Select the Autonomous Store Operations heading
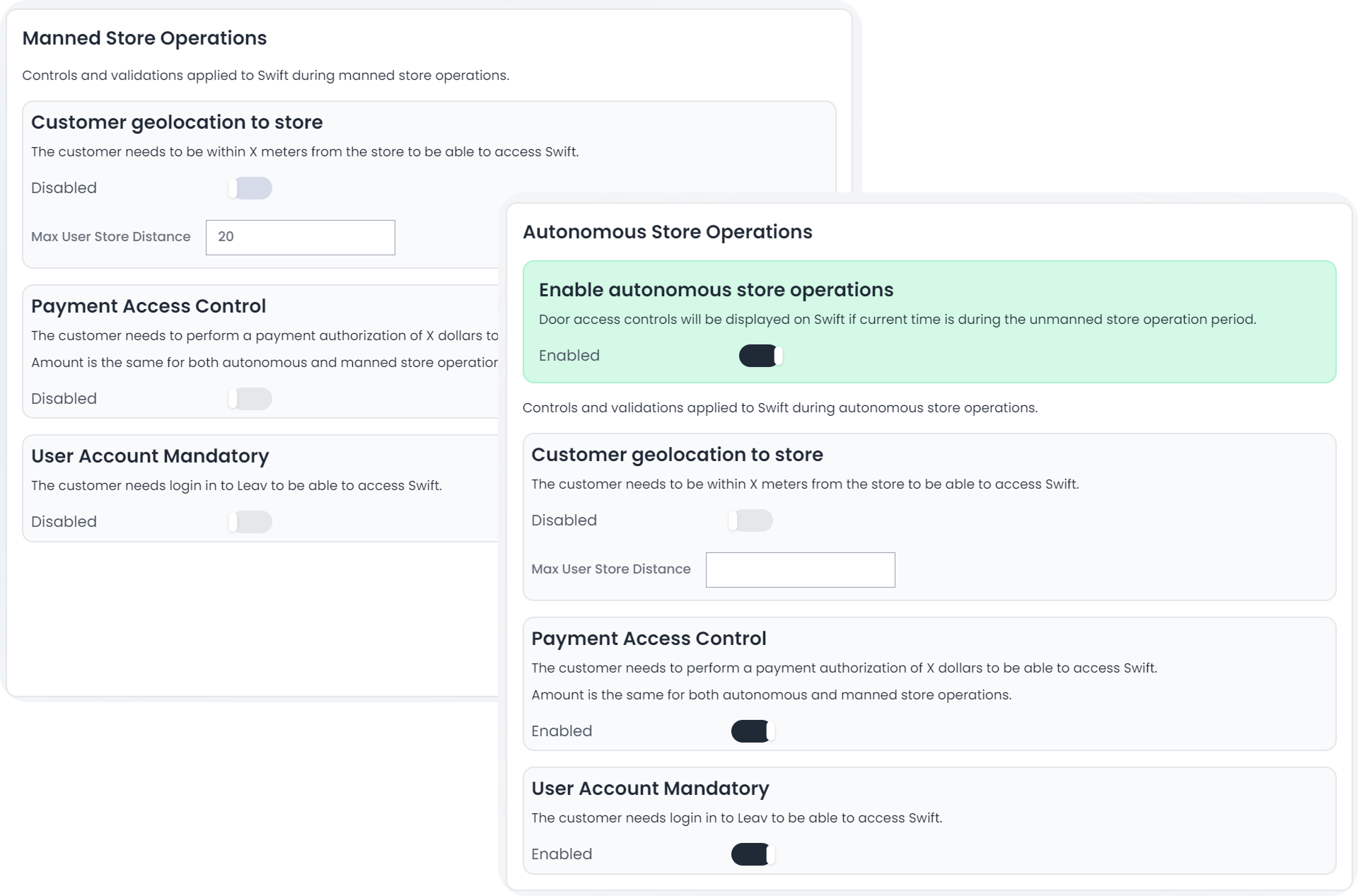The height and width of the screenshot is (896, 1358). pos(667,231)
